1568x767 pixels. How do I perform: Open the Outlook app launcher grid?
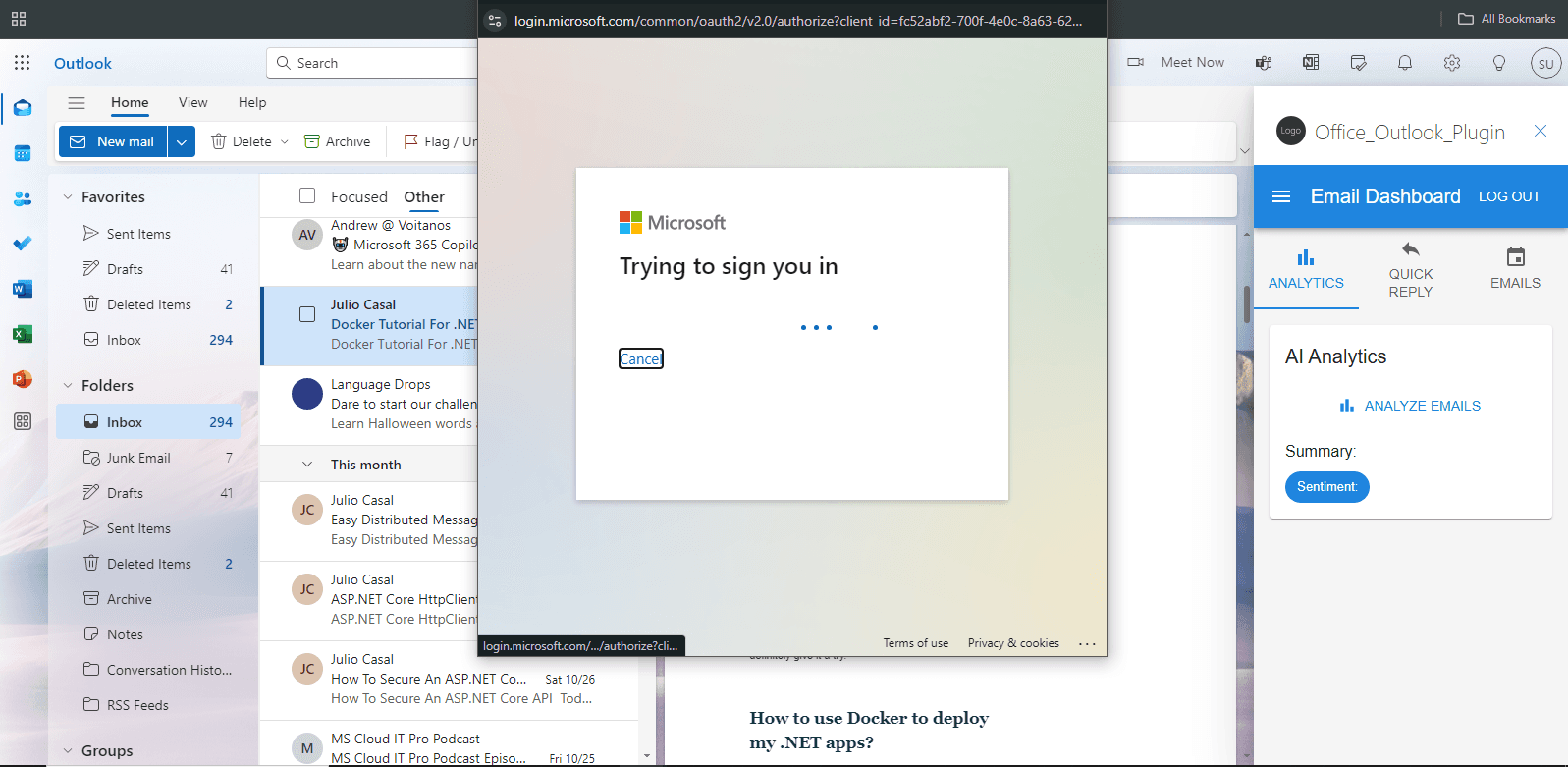[23, 63]
